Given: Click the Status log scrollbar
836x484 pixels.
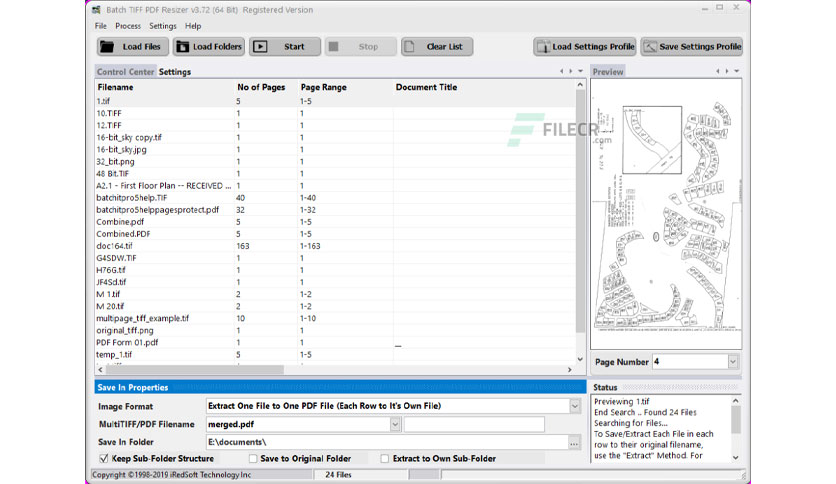Looking at the screenshot, I should tap(736, 420).
